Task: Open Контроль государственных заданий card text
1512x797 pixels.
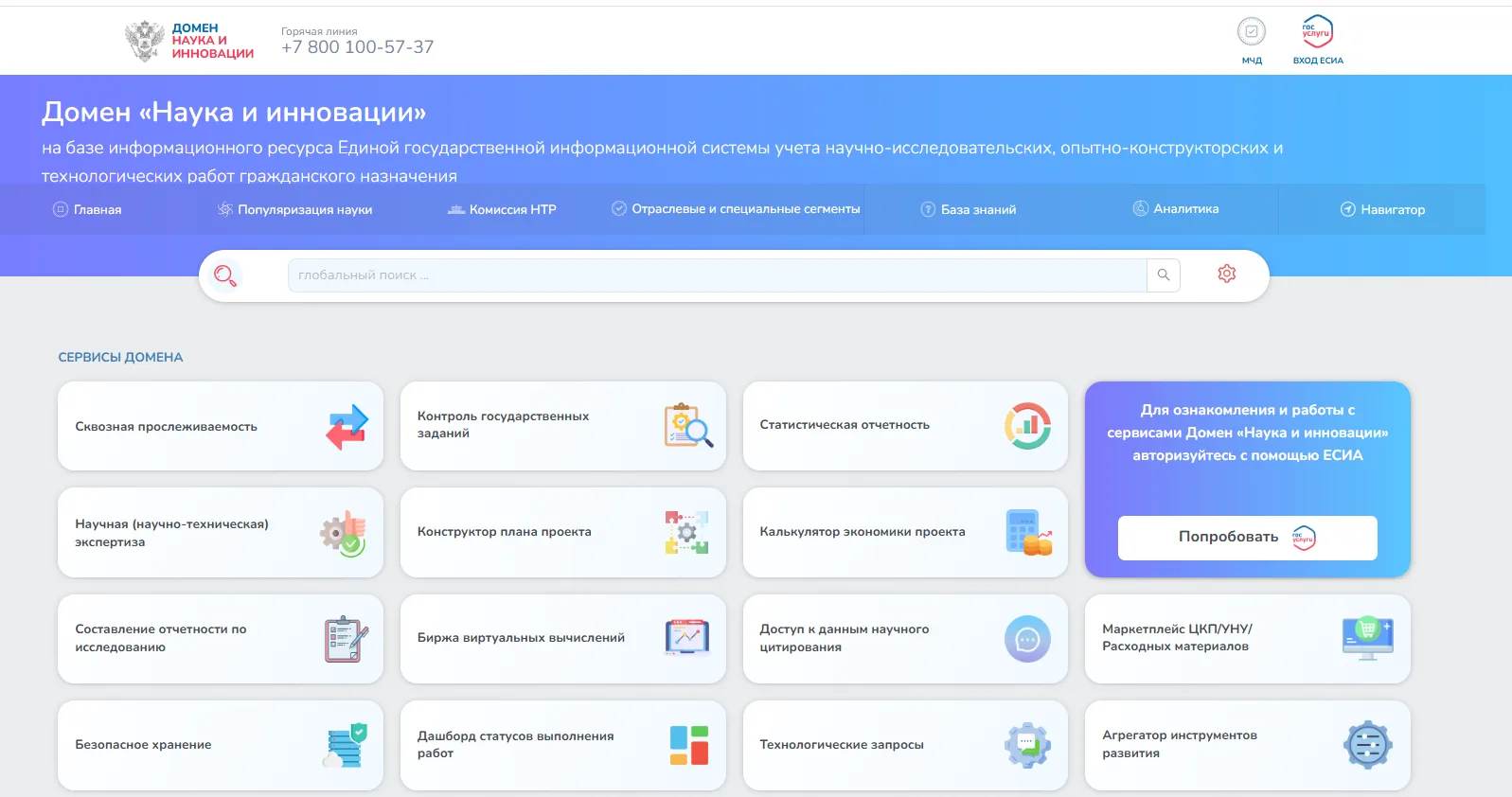Action: 503,424
